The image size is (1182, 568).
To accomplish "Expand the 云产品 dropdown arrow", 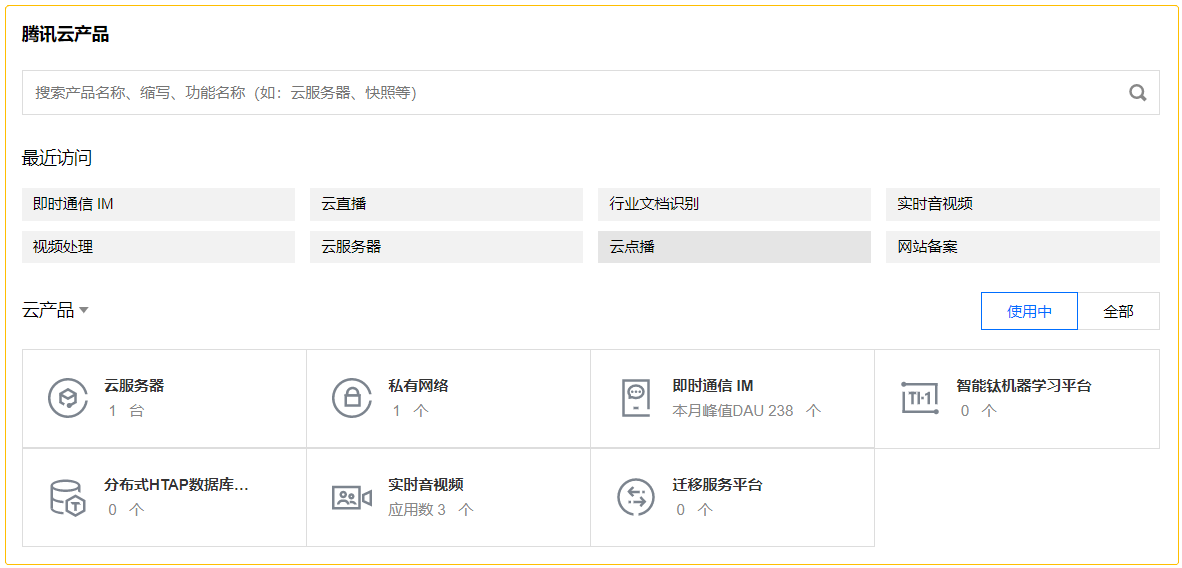I will coord(84,310).
